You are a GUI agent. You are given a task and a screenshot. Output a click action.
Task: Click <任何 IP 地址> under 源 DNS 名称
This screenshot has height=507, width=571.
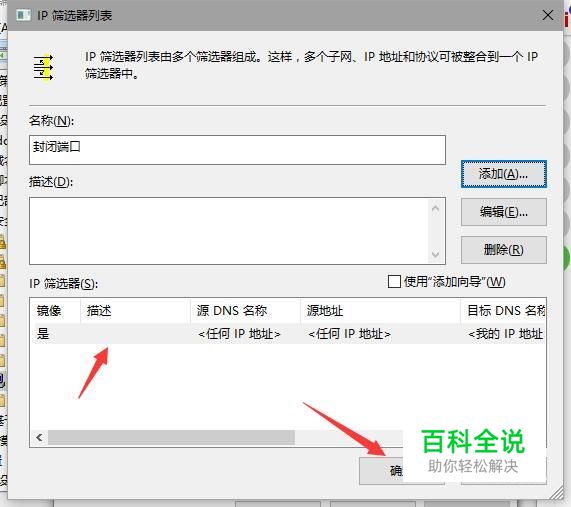[x=239, y=334]
